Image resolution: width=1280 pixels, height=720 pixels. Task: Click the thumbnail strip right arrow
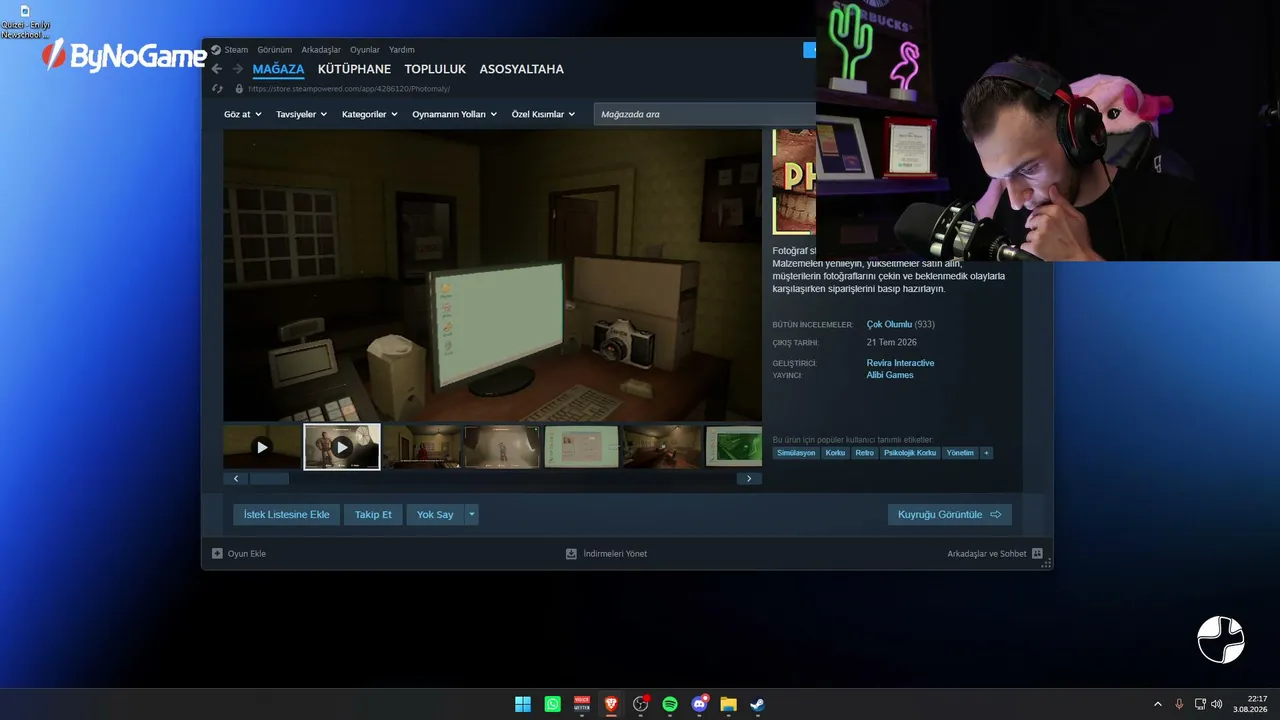749,479
